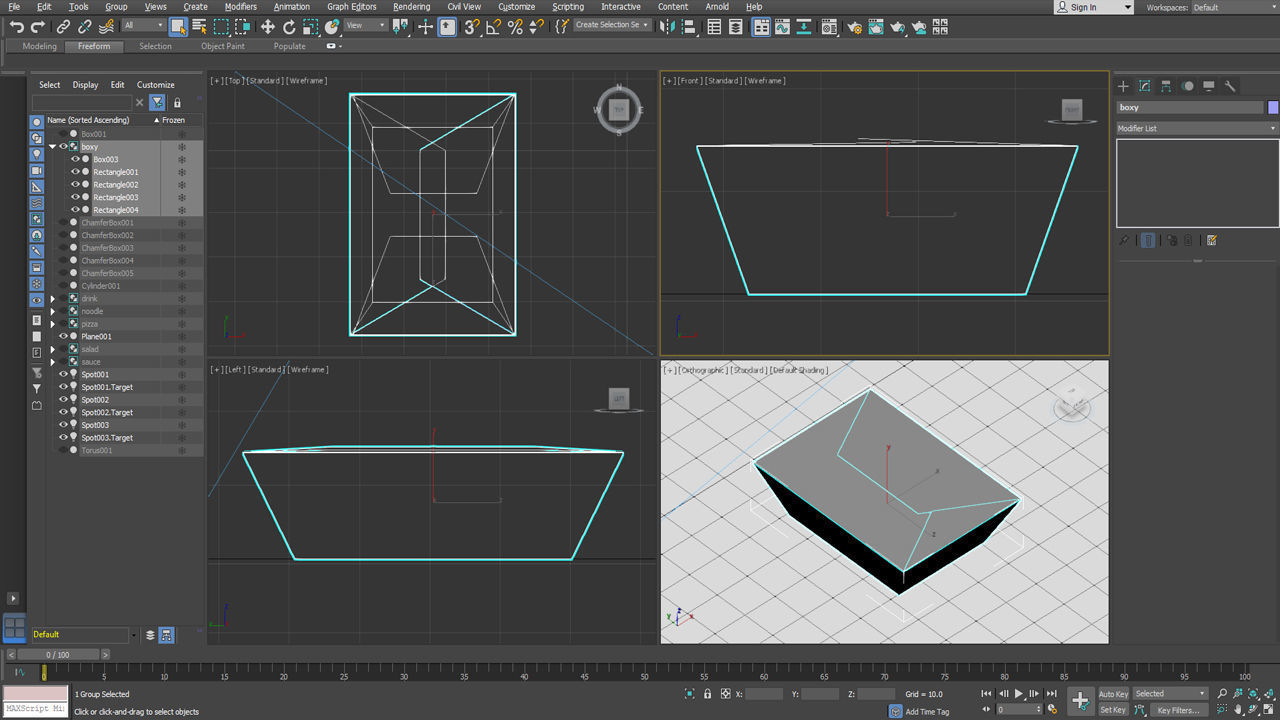Open Create Selection Set dropdown
Image resolution: width=1280 pixels, height=720 pixels.
point(613,25)
